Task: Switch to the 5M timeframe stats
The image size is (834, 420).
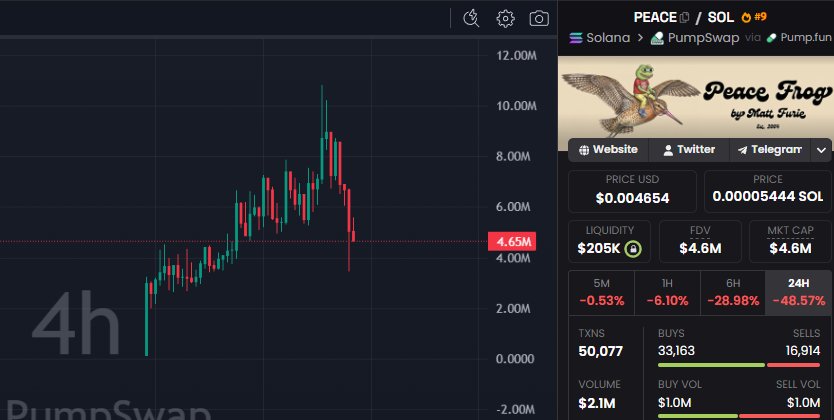Action: (x=601, y=292)
